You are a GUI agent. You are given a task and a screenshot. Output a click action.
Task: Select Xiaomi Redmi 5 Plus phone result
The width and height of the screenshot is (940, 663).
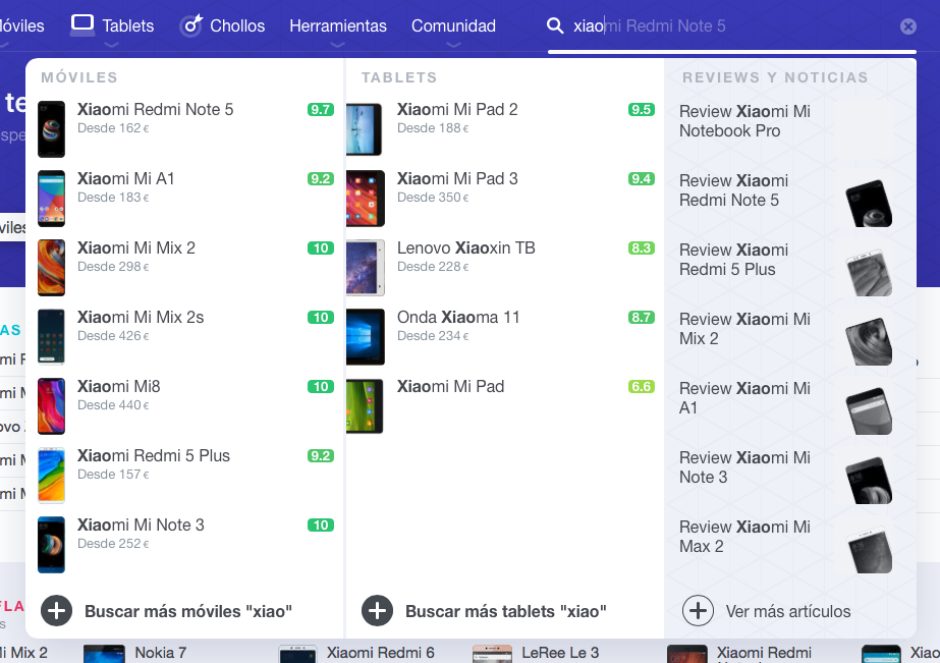pyautogui.click(x=186, y=475)
